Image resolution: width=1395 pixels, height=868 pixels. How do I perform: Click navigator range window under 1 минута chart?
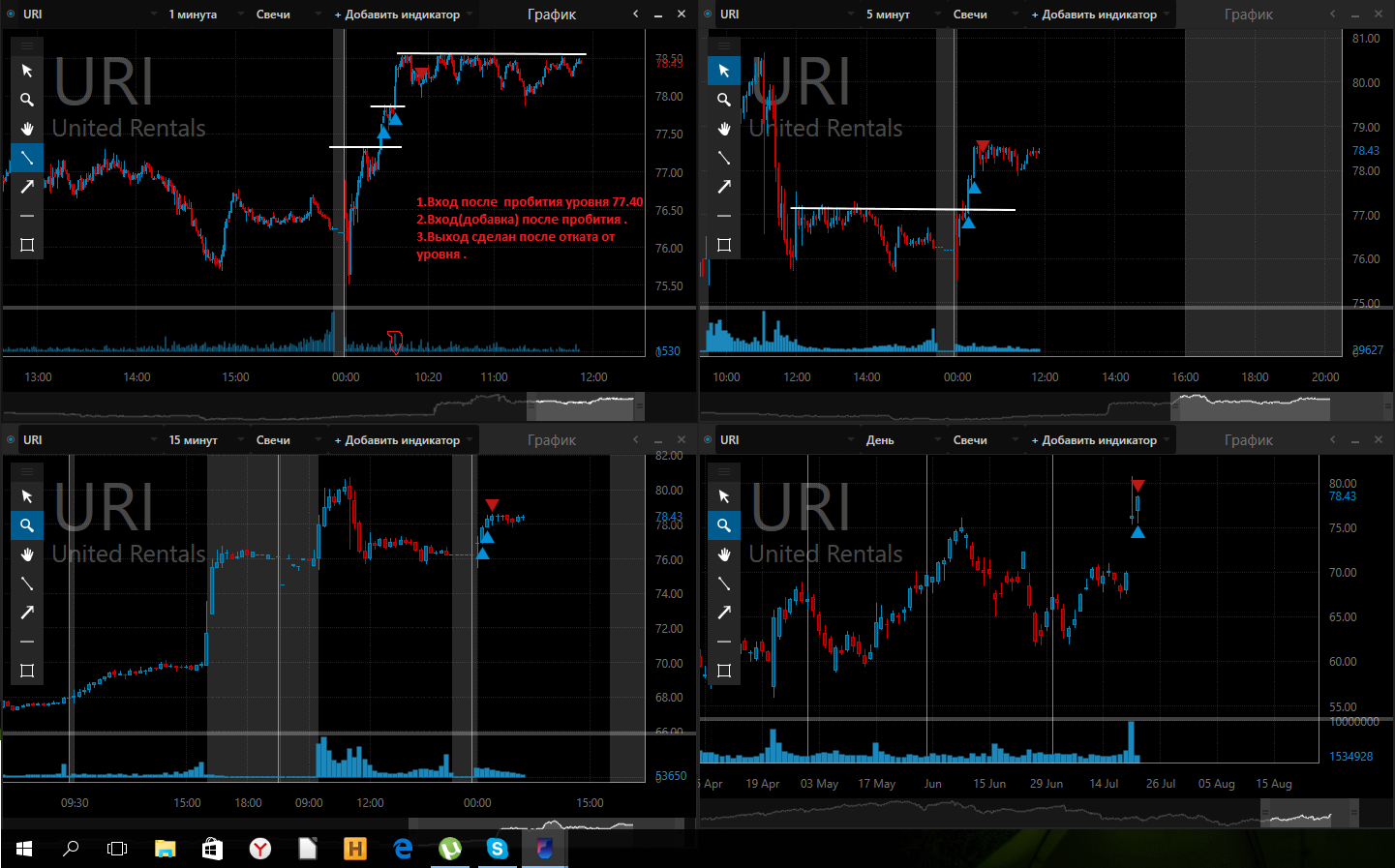click(x=585, y=406)
